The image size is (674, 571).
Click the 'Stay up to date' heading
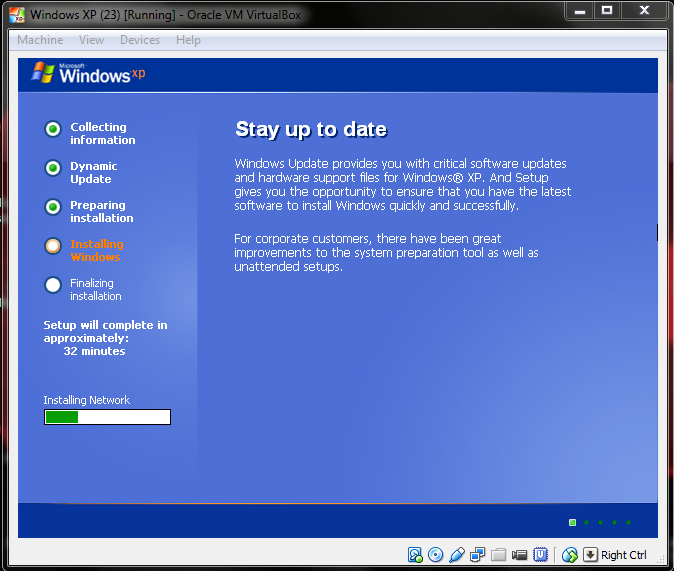311,129
